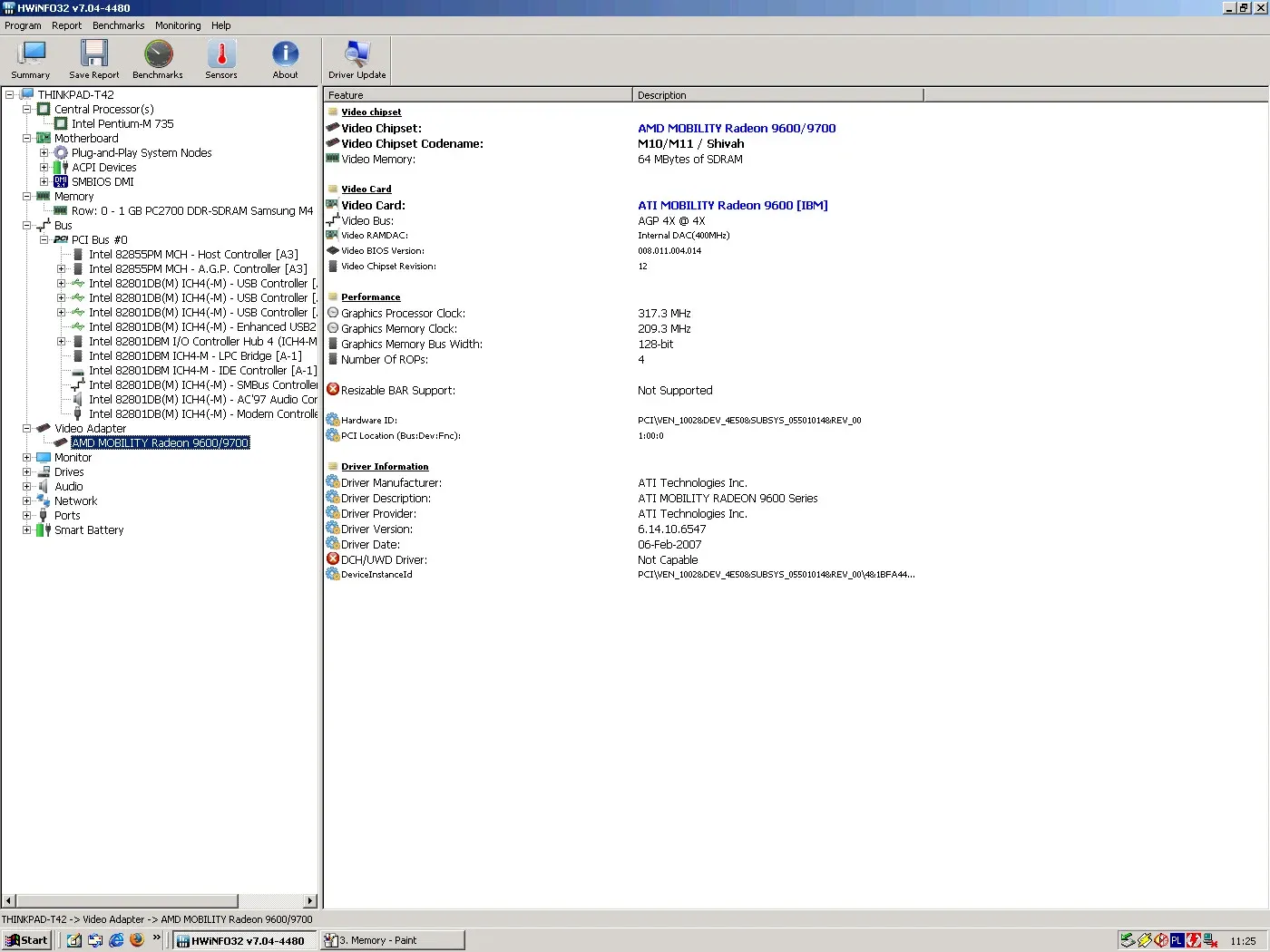Collapse the Central Processor(s) node

click(26, 109)
